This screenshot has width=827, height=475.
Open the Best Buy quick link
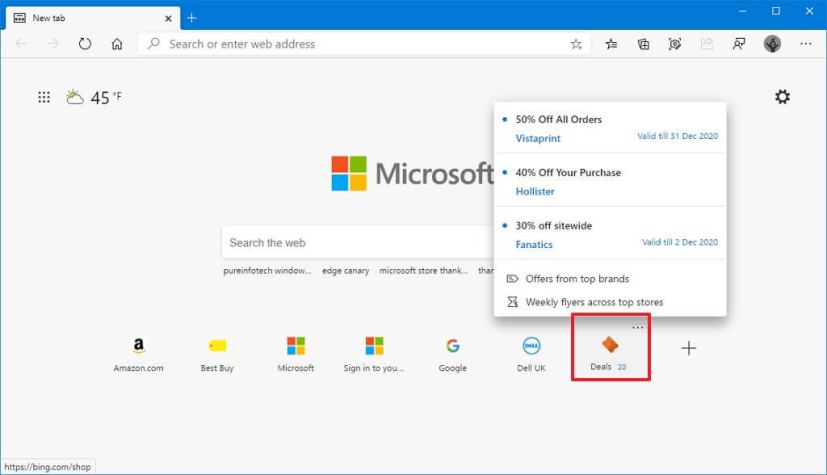point(217,354)
